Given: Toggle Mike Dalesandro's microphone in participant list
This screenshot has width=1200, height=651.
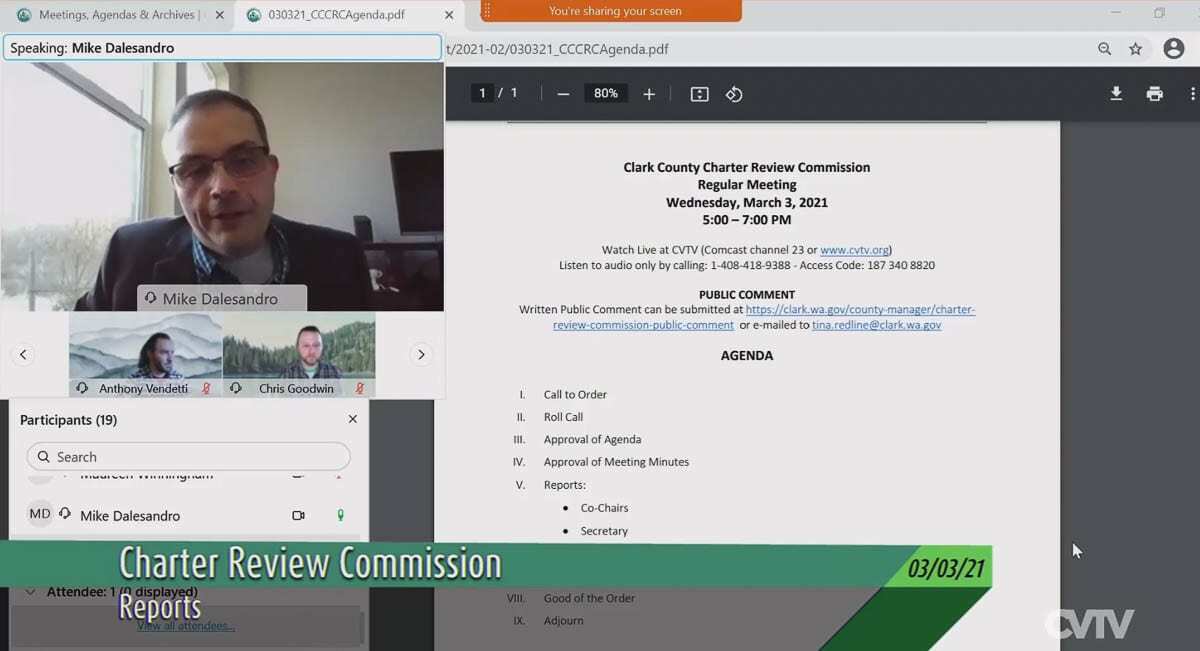Looking at the screenshot, I should click(x=340, y=516).
